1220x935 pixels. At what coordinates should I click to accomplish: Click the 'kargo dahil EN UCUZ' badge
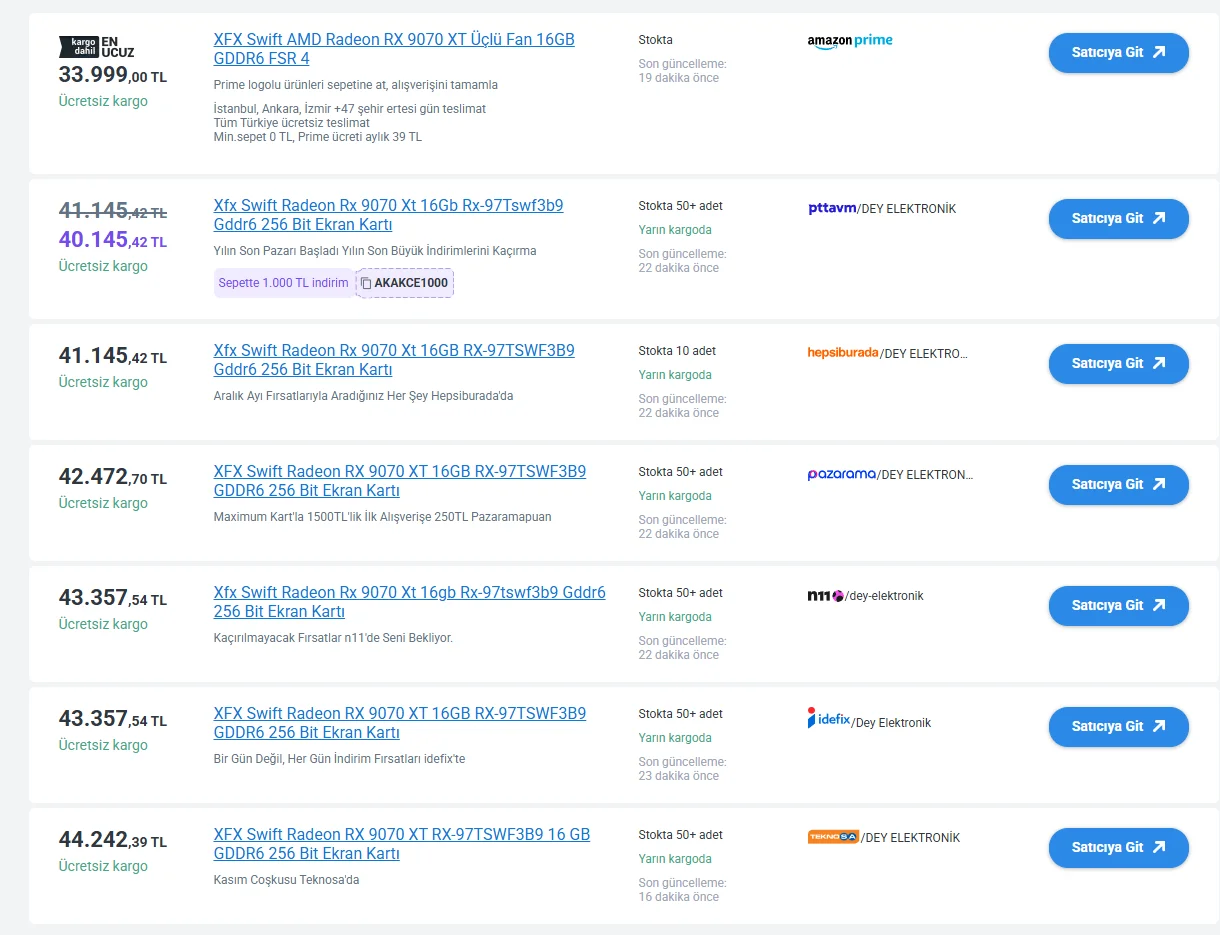pos(97,46)
